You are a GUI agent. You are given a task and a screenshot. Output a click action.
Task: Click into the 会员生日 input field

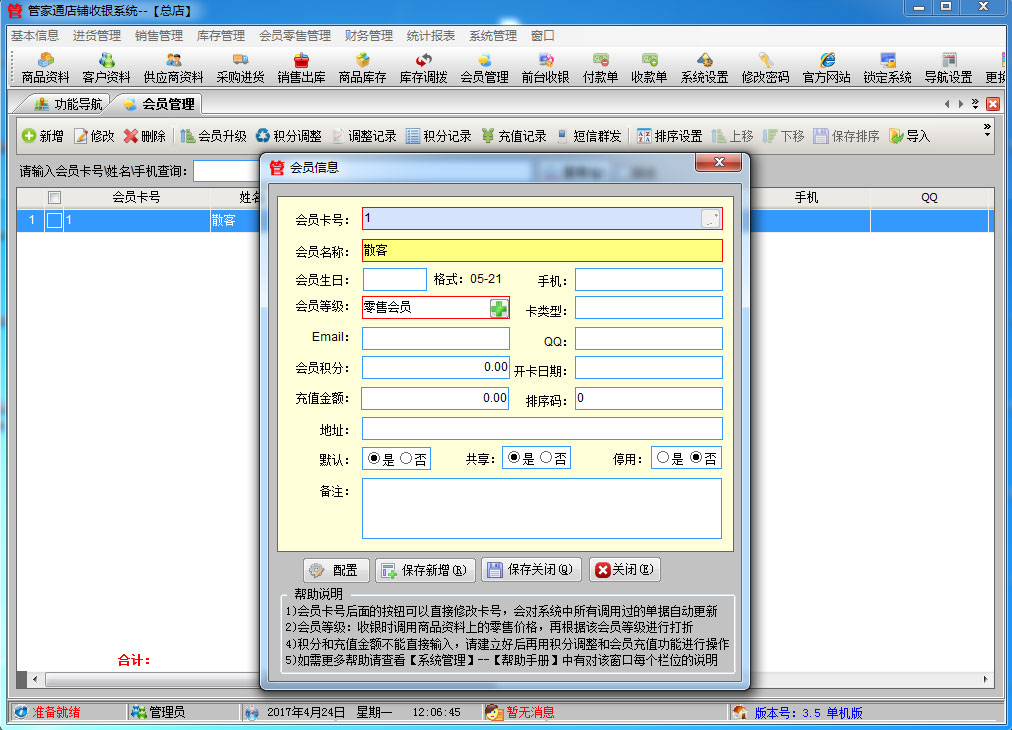click(394, 279)
